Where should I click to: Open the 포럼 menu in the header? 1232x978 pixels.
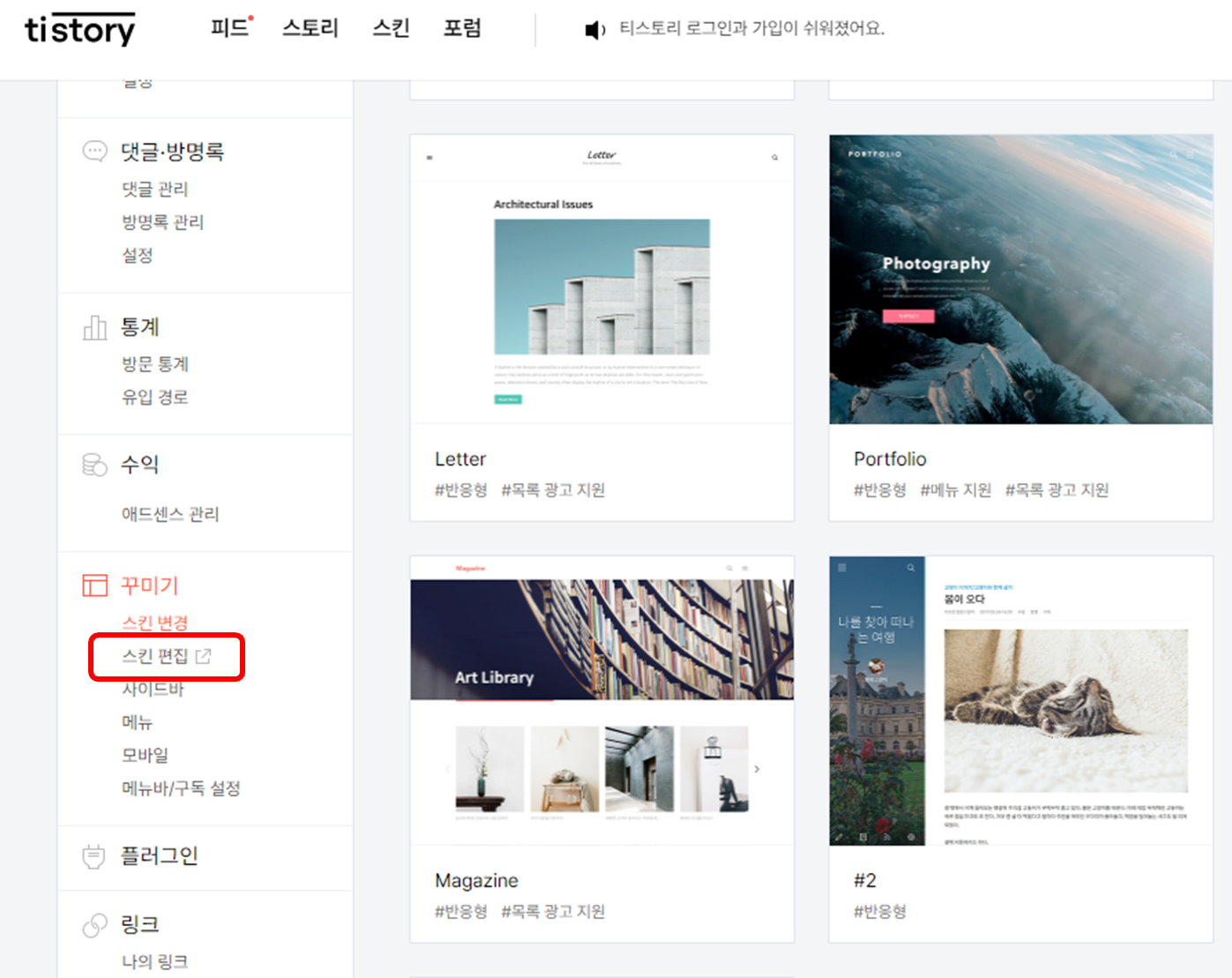tap(462, 28)
